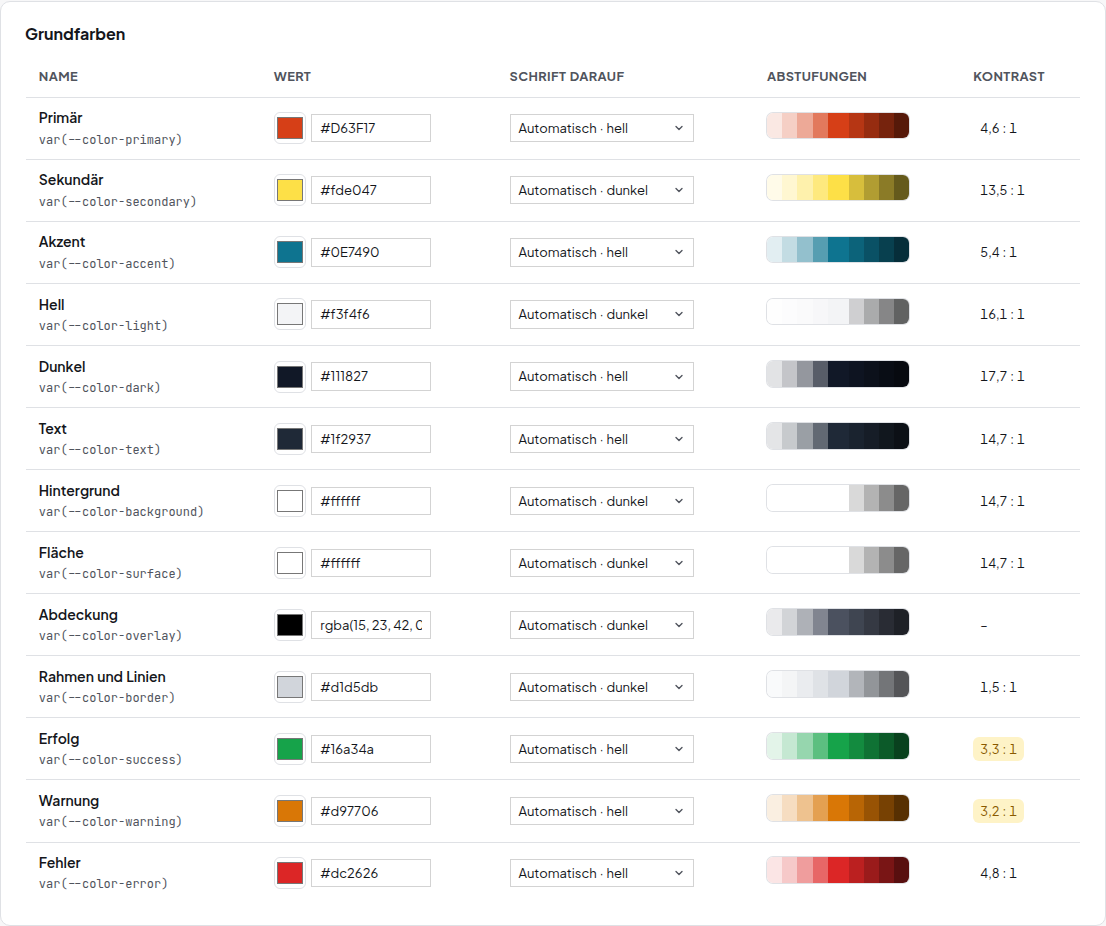Image resolution: width=1106 pixels, height=926 pixels.
Task: Open the Warnung font color dropdown
Action: [602, 811]
